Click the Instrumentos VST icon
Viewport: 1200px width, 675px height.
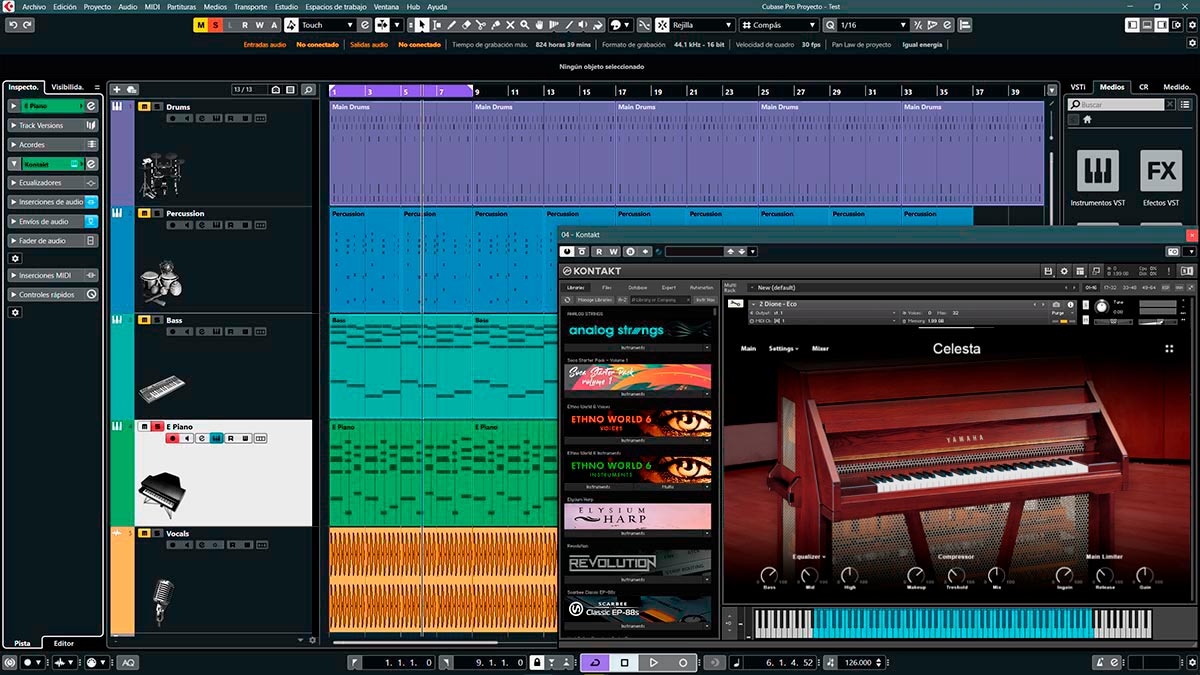point(1097,171)
